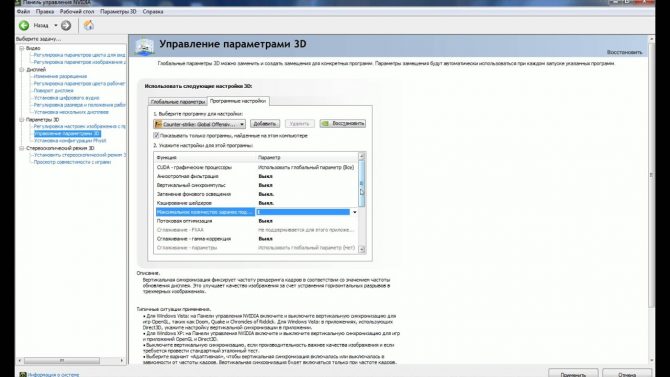The height and width of the screenshot is (377, 670).
Task: Open Поворот дисплея in the task tree
Action: [53, 91]
